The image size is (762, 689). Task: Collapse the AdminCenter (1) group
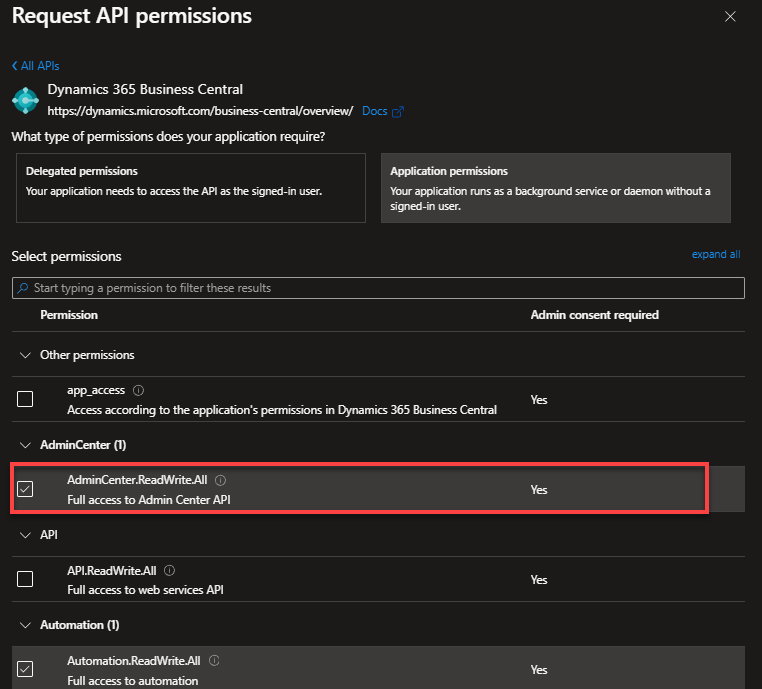[25, 445]
